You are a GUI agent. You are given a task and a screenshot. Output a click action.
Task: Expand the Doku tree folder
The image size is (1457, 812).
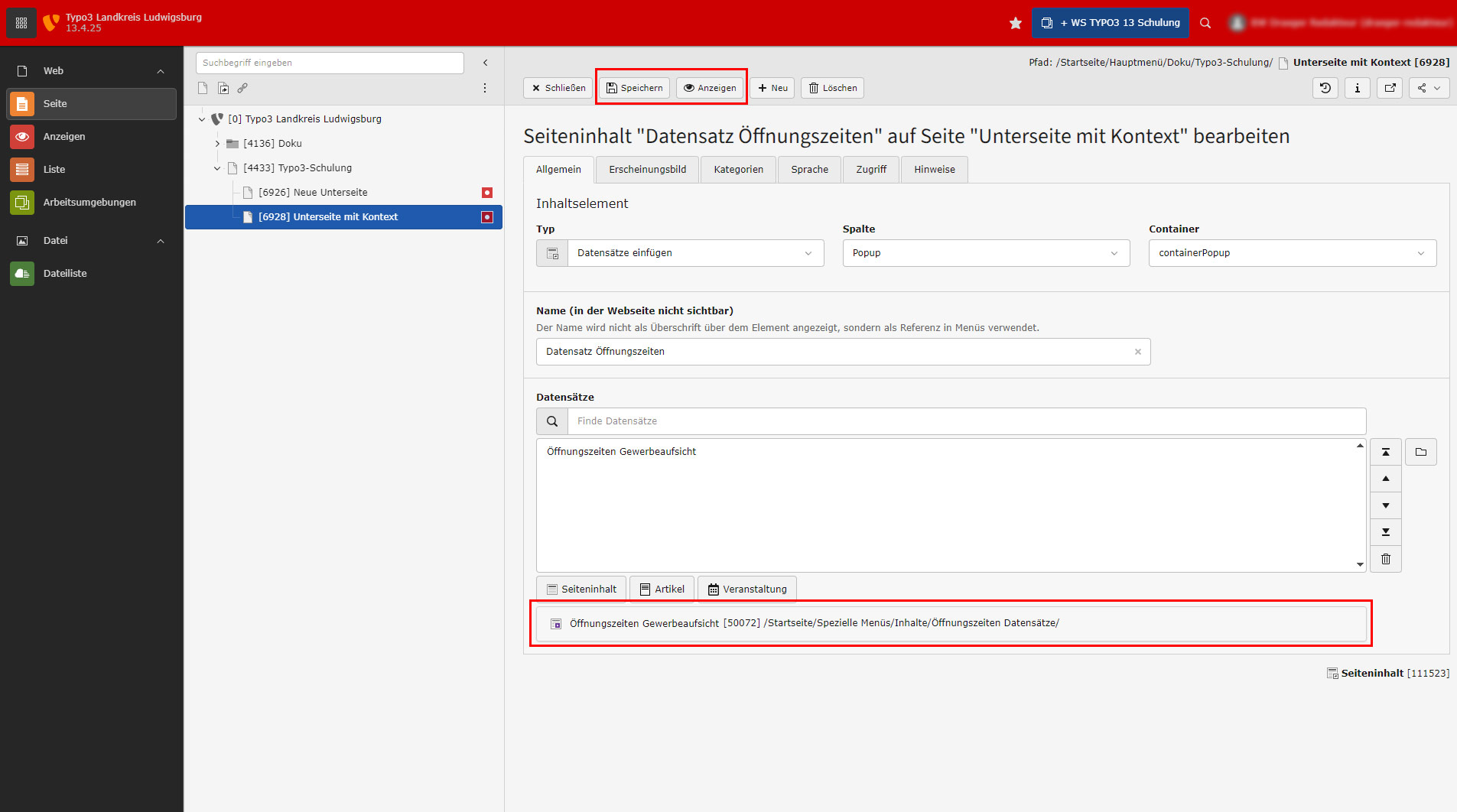[x=217, y=144]
